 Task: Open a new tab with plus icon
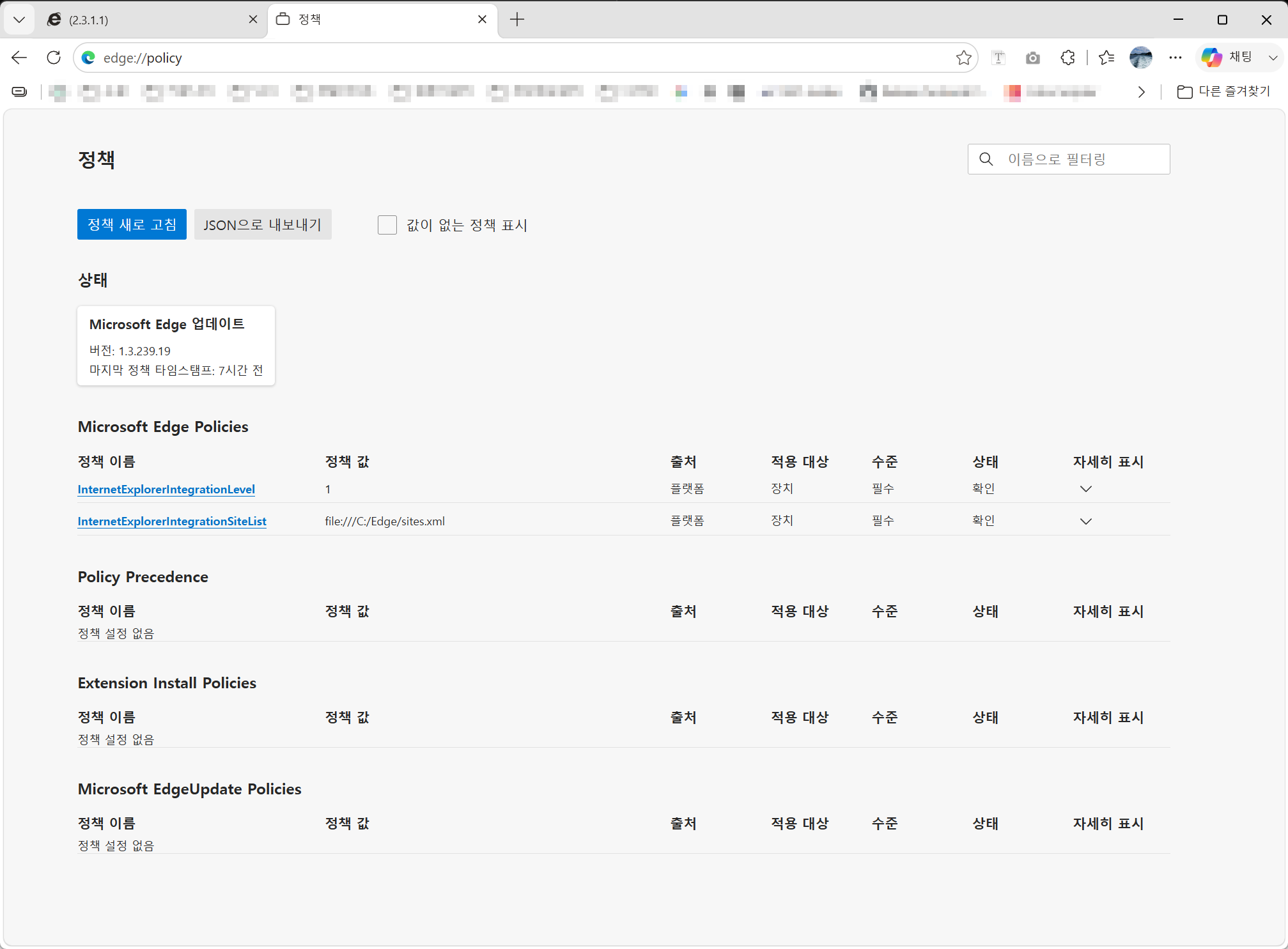pyautogui.click(x=517, y=20)
